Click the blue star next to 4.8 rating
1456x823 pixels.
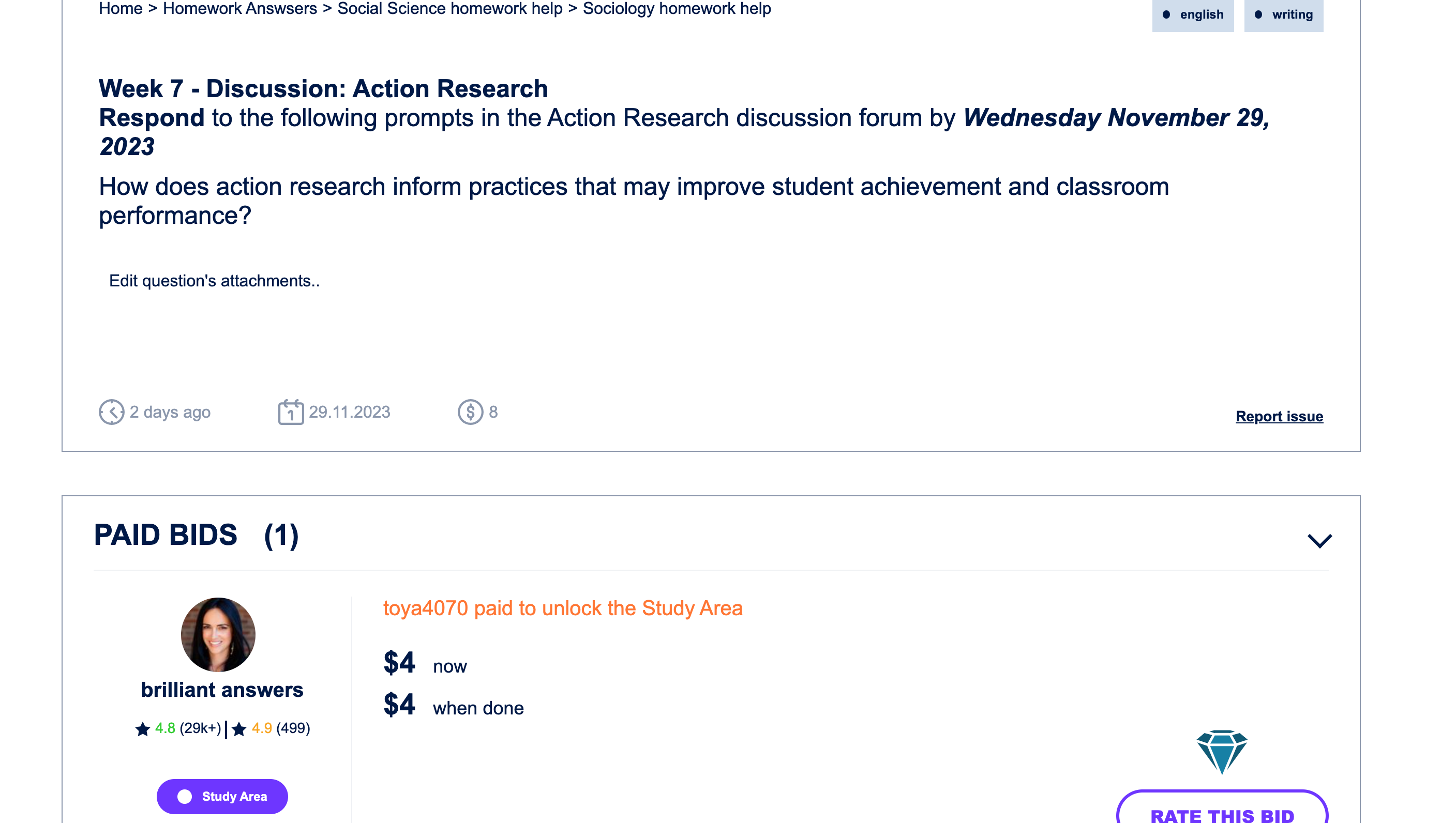142,729
